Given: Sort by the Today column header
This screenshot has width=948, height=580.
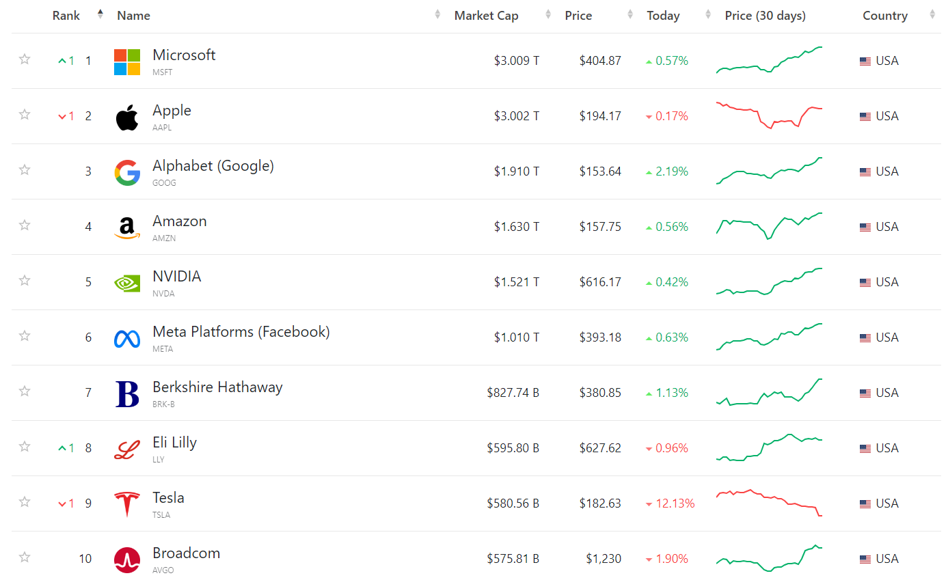Looking at the screenshot, I should point(663,16).
